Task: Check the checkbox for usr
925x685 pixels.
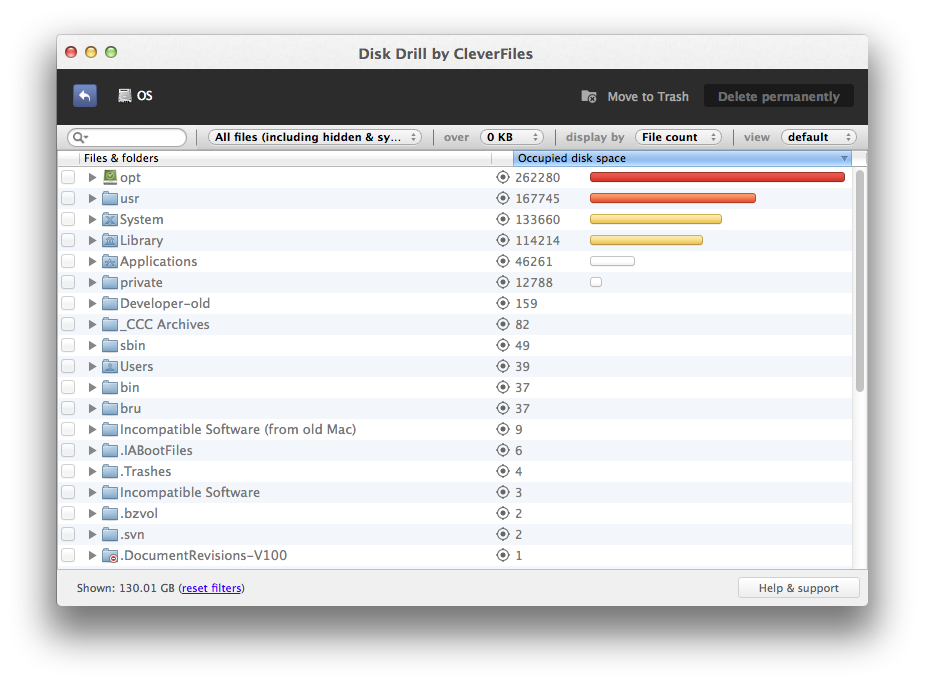Action: coord(68,198)
